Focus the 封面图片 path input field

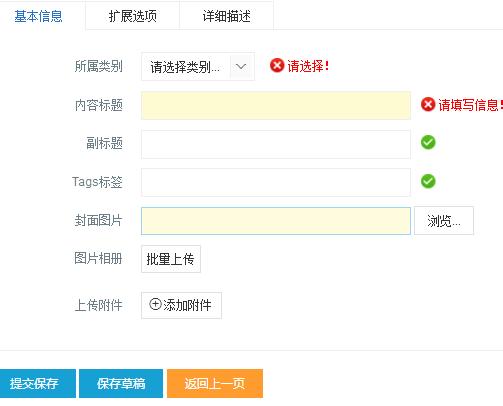pyautogui.click(x=276, y=221)
